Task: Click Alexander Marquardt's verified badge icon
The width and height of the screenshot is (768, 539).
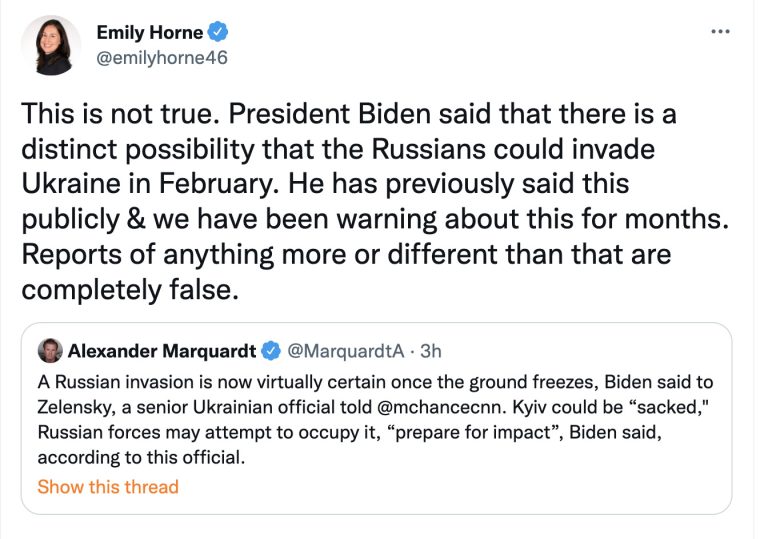Action: tap(270, 351)
